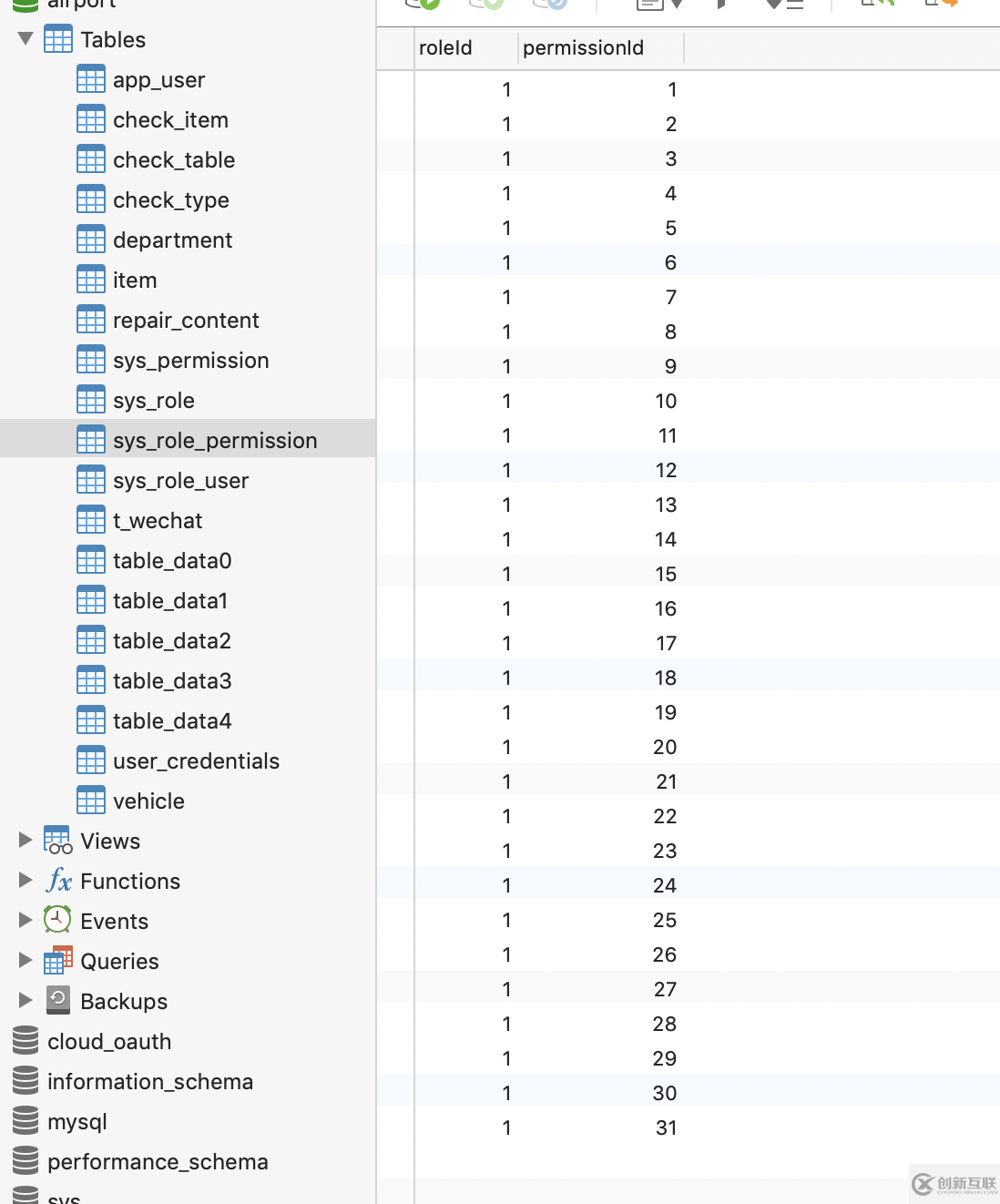Select the cell with permissionId 22
The height and width of the screenshot is (1204, 1000).
coord(601,816)
